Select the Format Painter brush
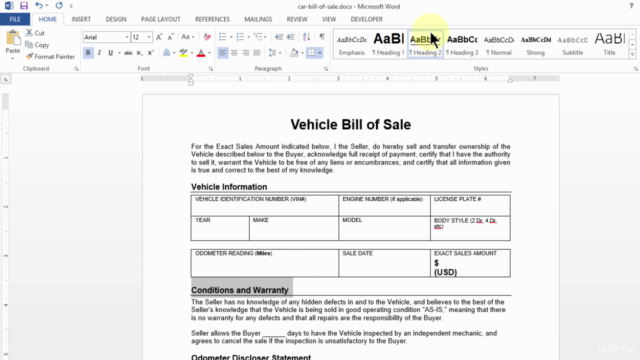This screenshot has width=640, height=360. coord(29,56)
